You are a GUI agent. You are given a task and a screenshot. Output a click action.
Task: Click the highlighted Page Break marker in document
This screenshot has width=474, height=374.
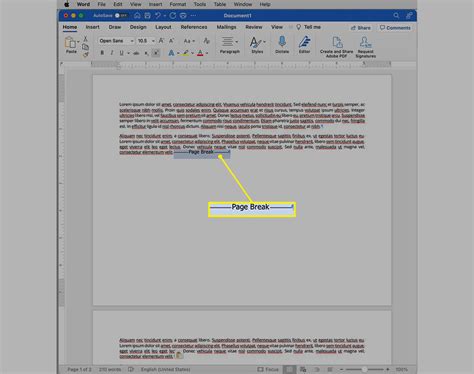[x=202, y=152]
